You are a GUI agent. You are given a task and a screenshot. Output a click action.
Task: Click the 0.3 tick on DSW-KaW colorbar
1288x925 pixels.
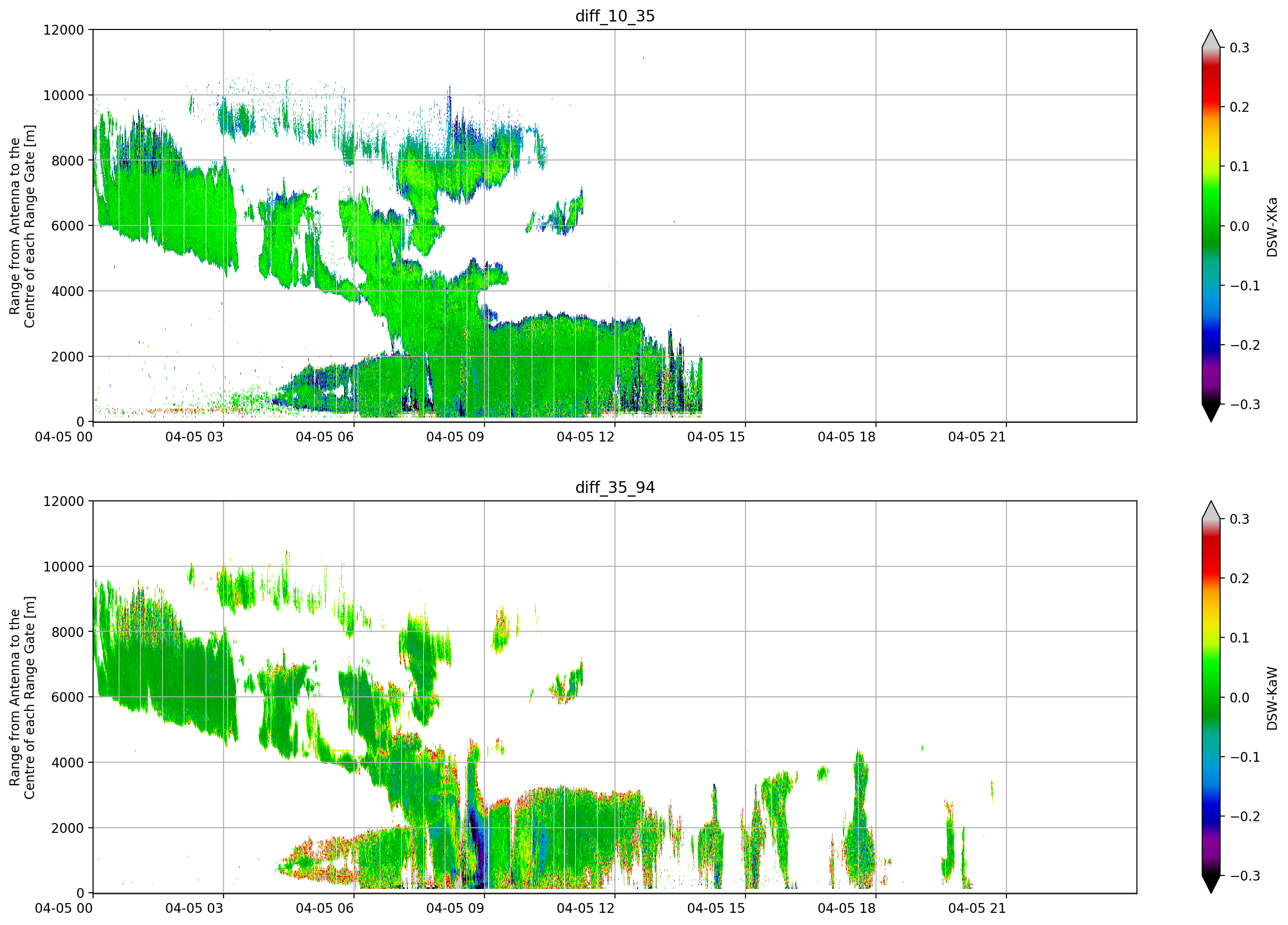(x=1240, y=519)
